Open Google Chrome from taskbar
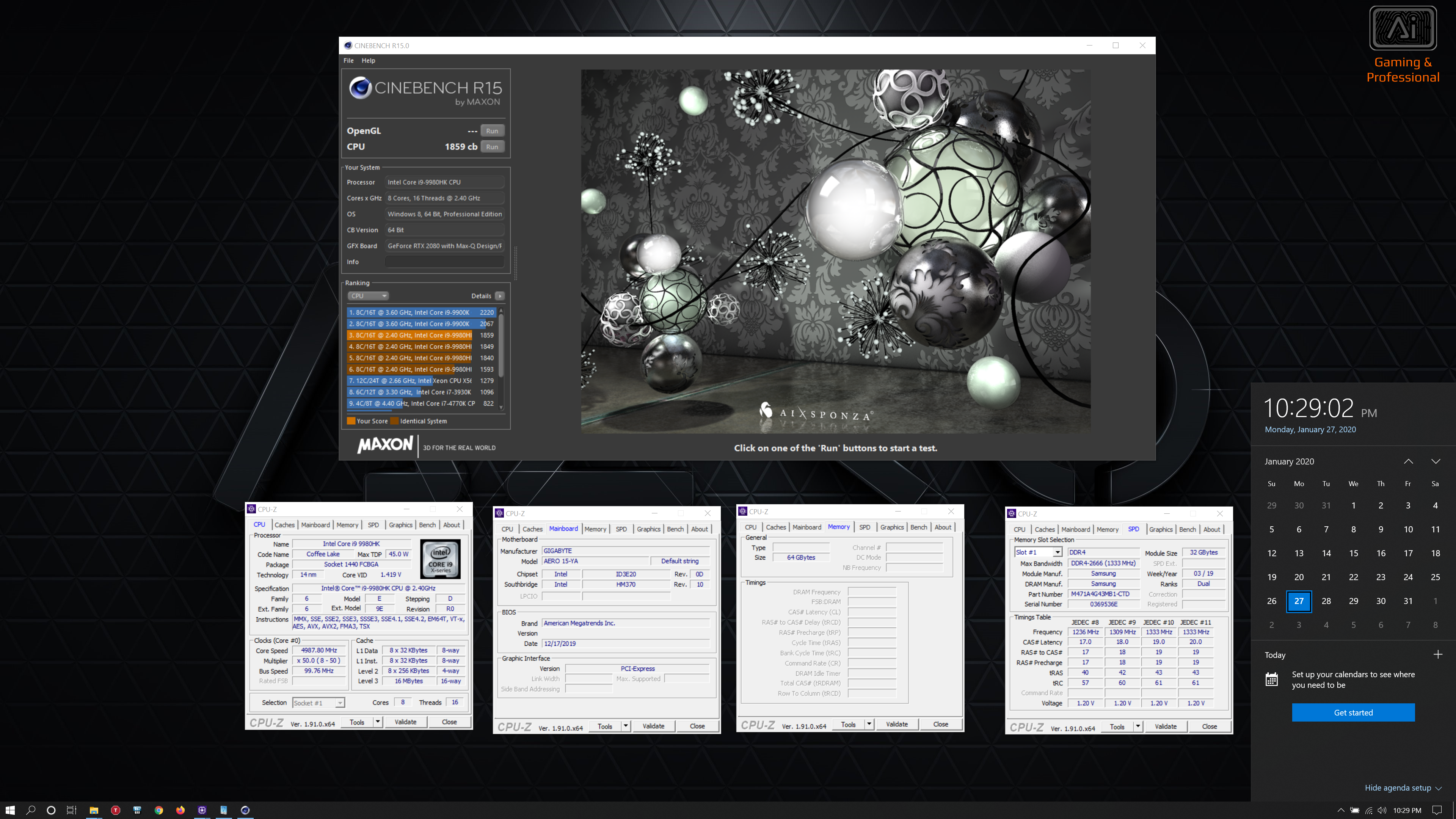Screen dimensions: 1456x819 coord(159,810)
